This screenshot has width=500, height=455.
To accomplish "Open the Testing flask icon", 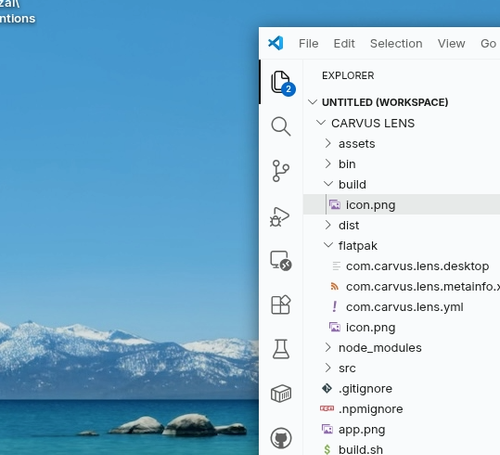I will (281, 349).
